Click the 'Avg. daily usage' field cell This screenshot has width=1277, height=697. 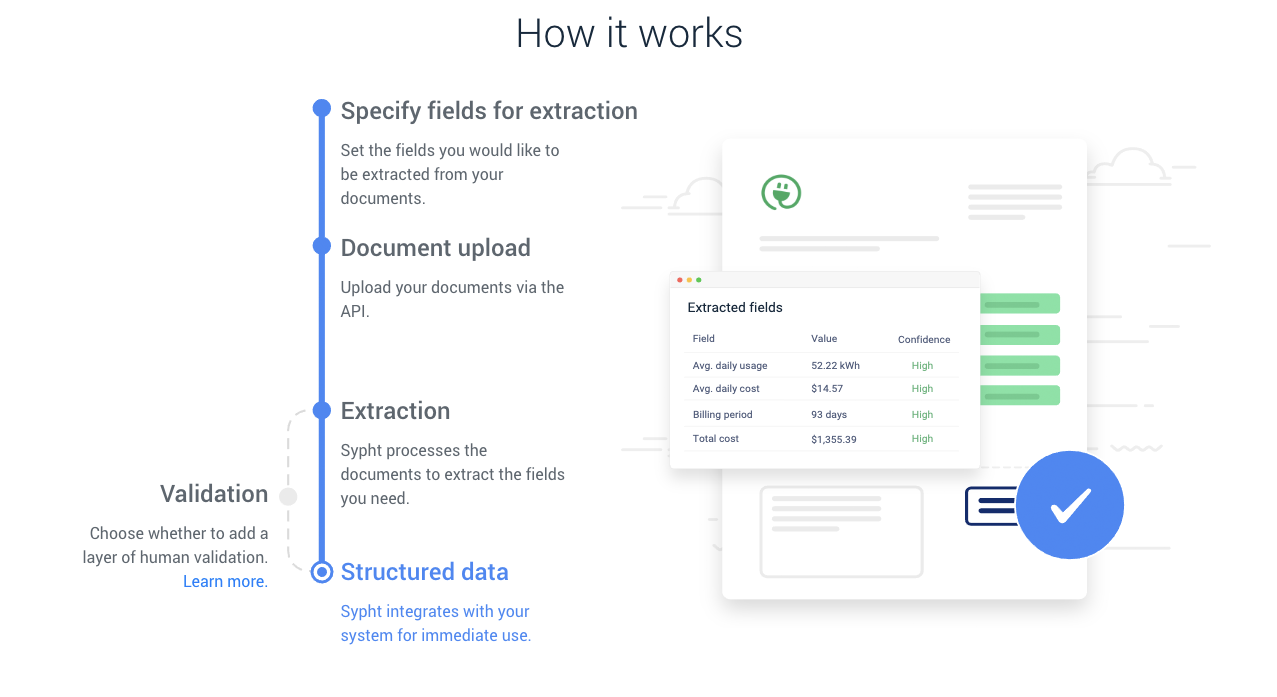tap(730, 366)
